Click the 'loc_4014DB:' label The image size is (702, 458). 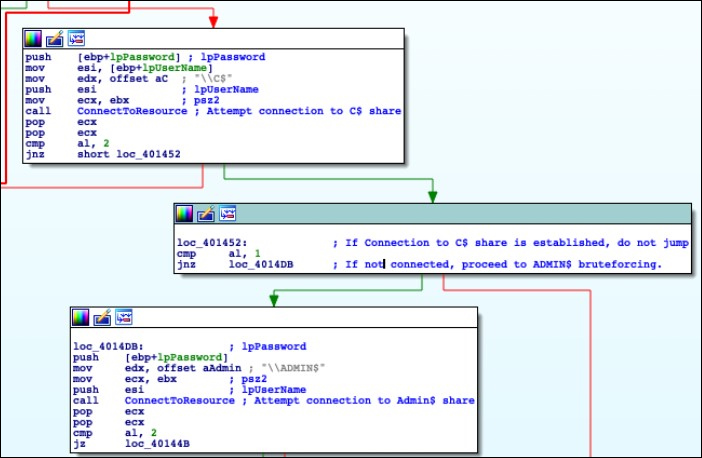[x=108, y=347]
